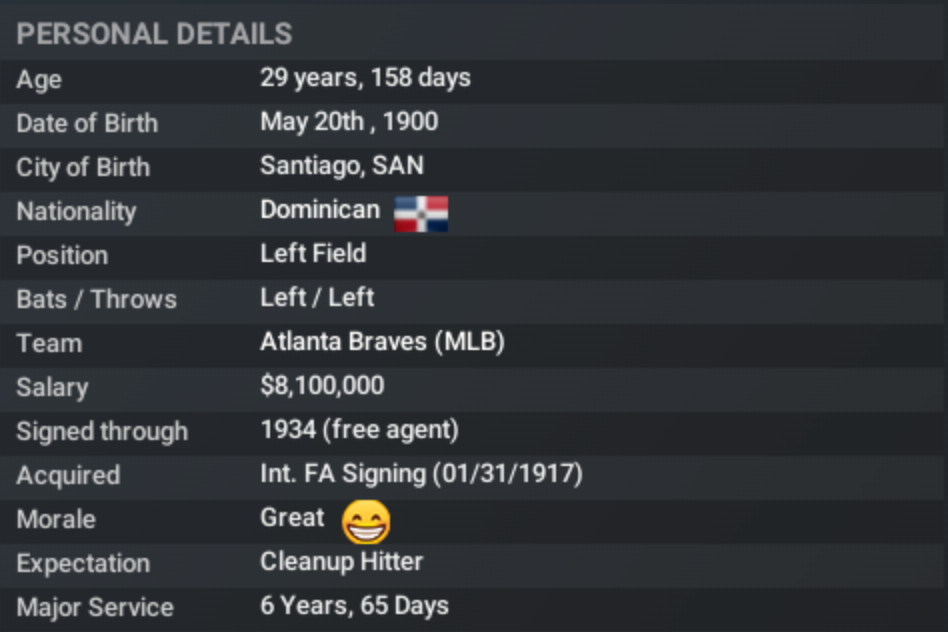948x632 pixels.
Task: Click the Great morale text
Action: tap(292, 518)
